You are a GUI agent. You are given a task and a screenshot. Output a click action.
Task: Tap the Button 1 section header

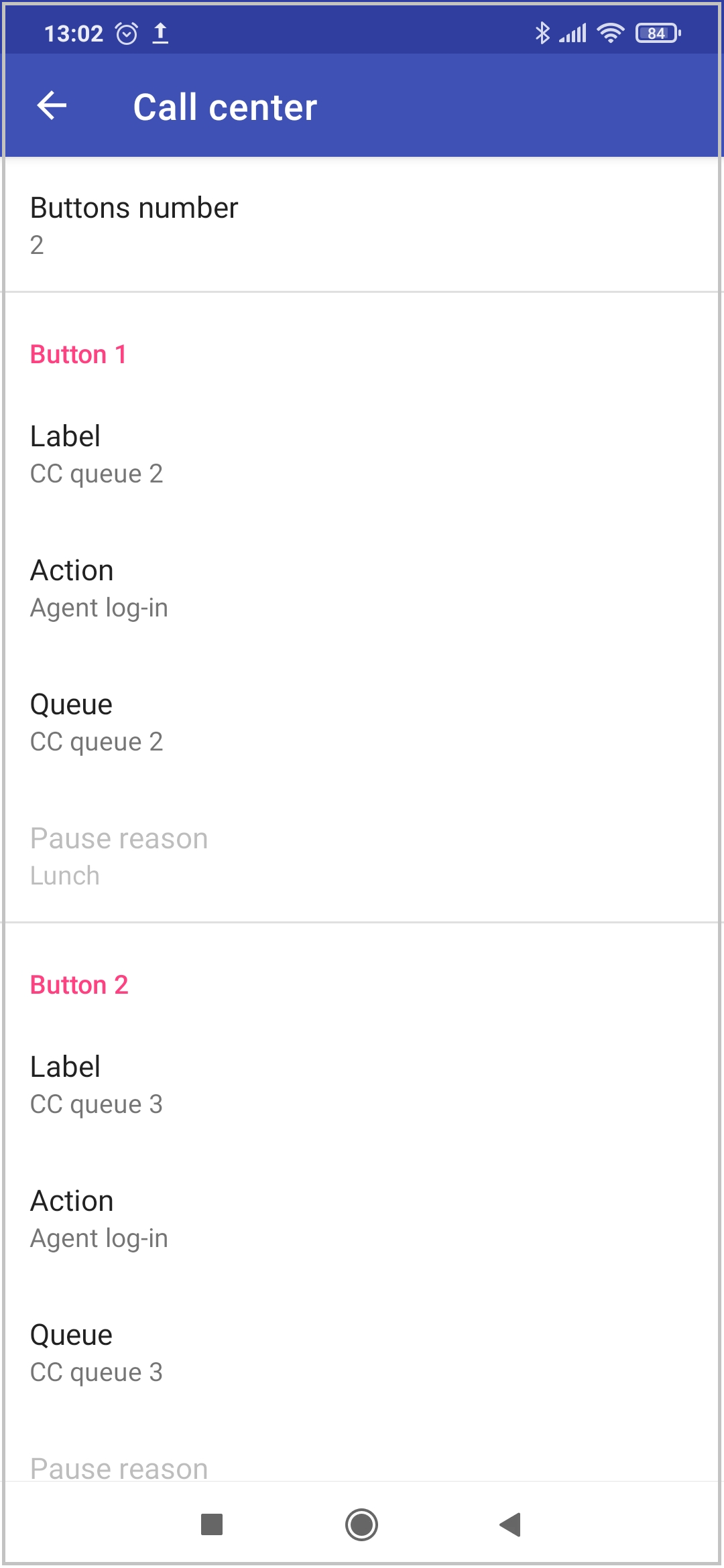(x=78, y=354)
